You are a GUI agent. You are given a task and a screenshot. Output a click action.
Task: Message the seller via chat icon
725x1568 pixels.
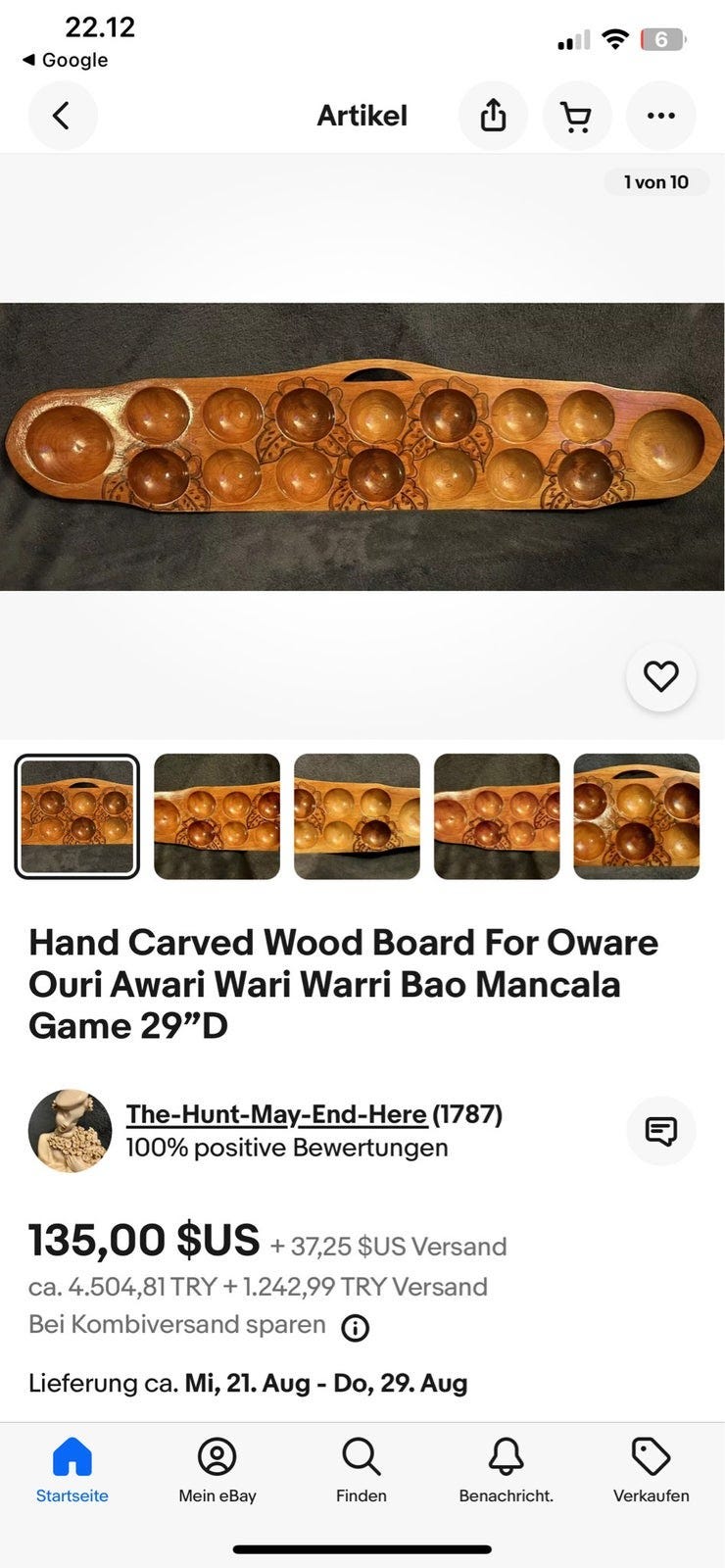coord(661,1131)
